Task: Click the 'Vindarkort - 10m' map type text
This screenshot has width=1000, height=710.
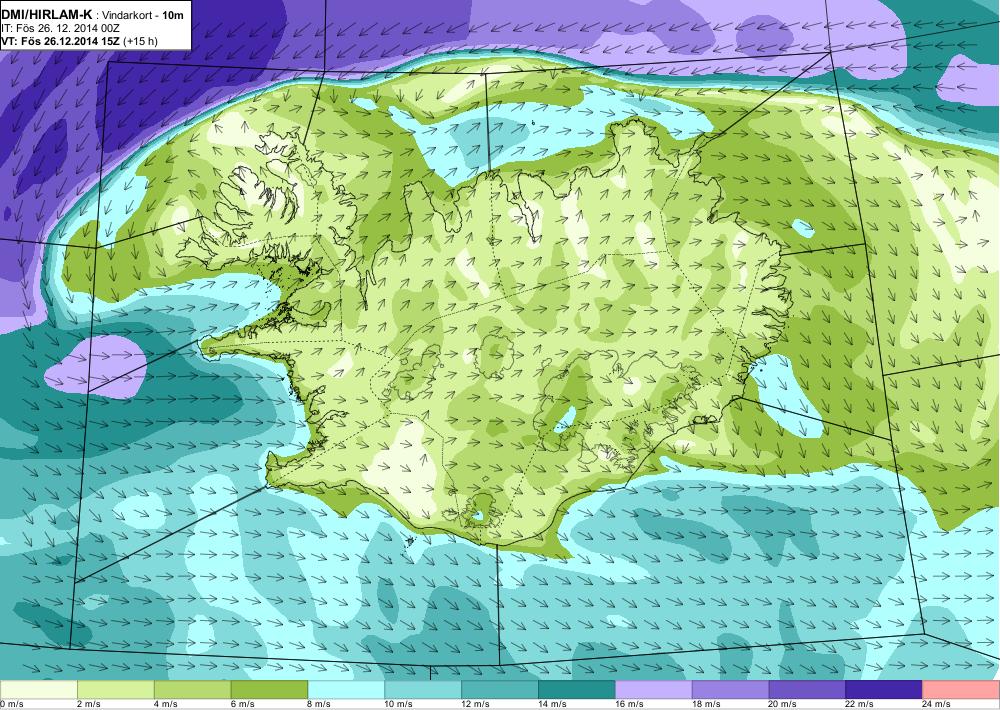Action: coord(142,14)
